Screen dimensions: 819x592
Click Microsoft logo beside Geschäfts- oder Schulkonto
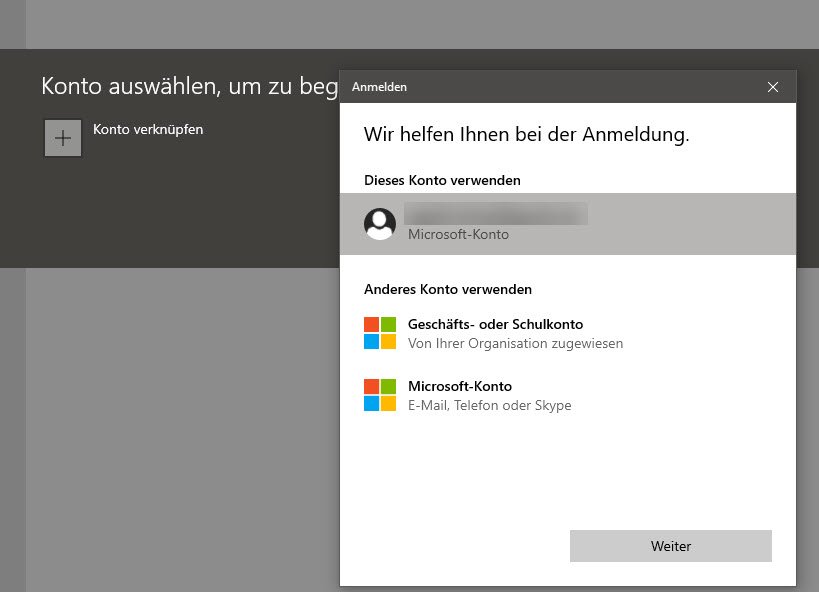[x=380, y=333]
